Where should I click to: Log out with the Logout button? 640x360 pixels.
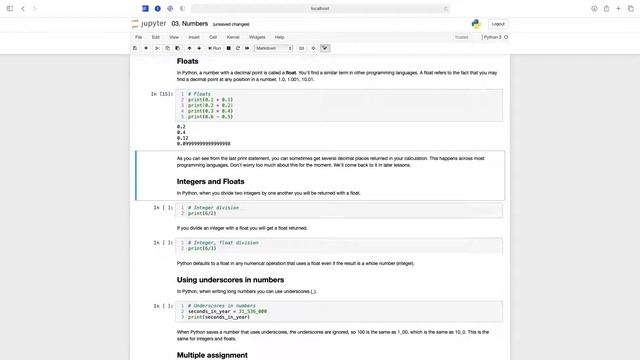pyautogui.click(x=498, y=24)
